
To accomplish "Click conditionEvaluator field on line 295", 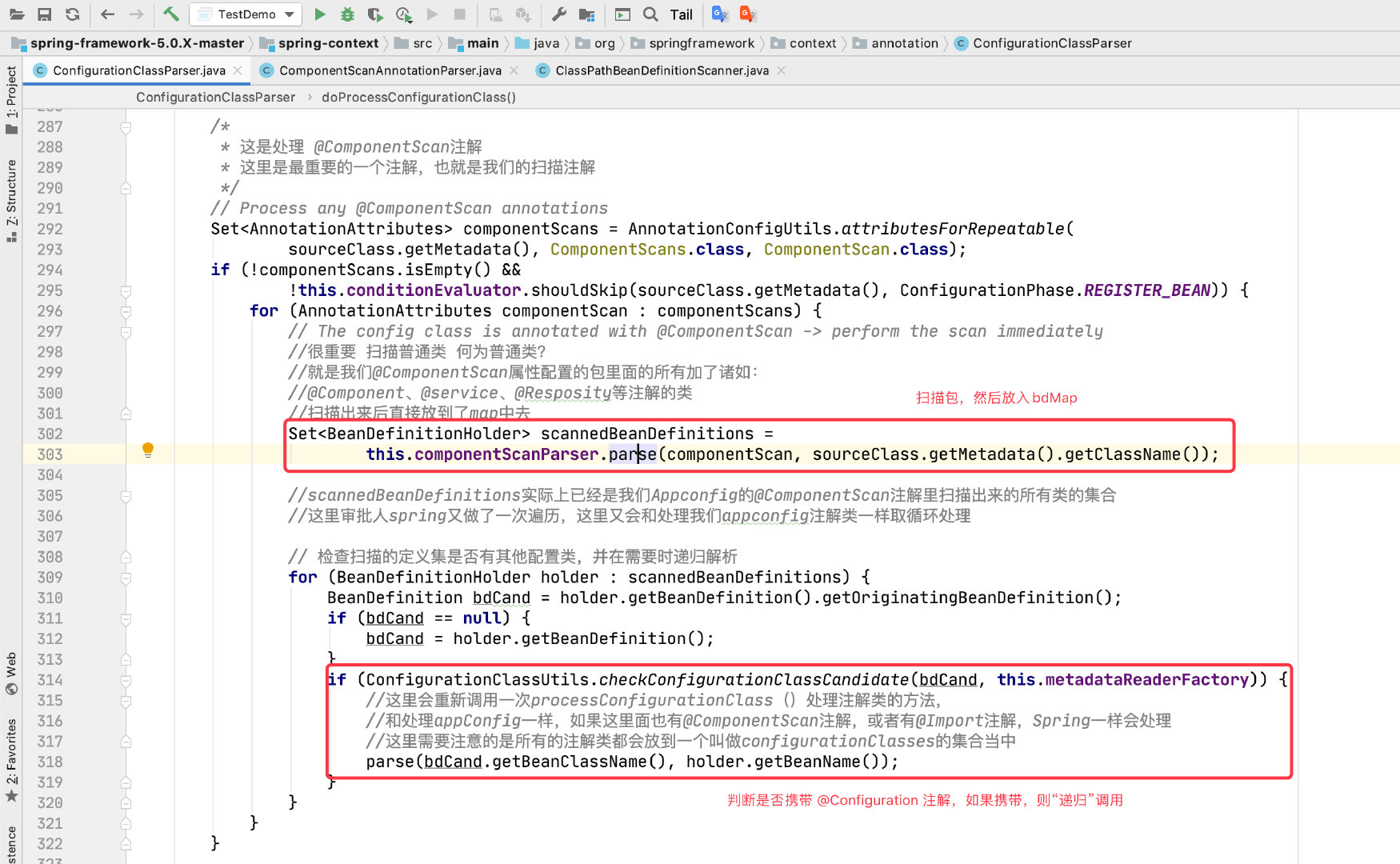I will pos(434,290).
